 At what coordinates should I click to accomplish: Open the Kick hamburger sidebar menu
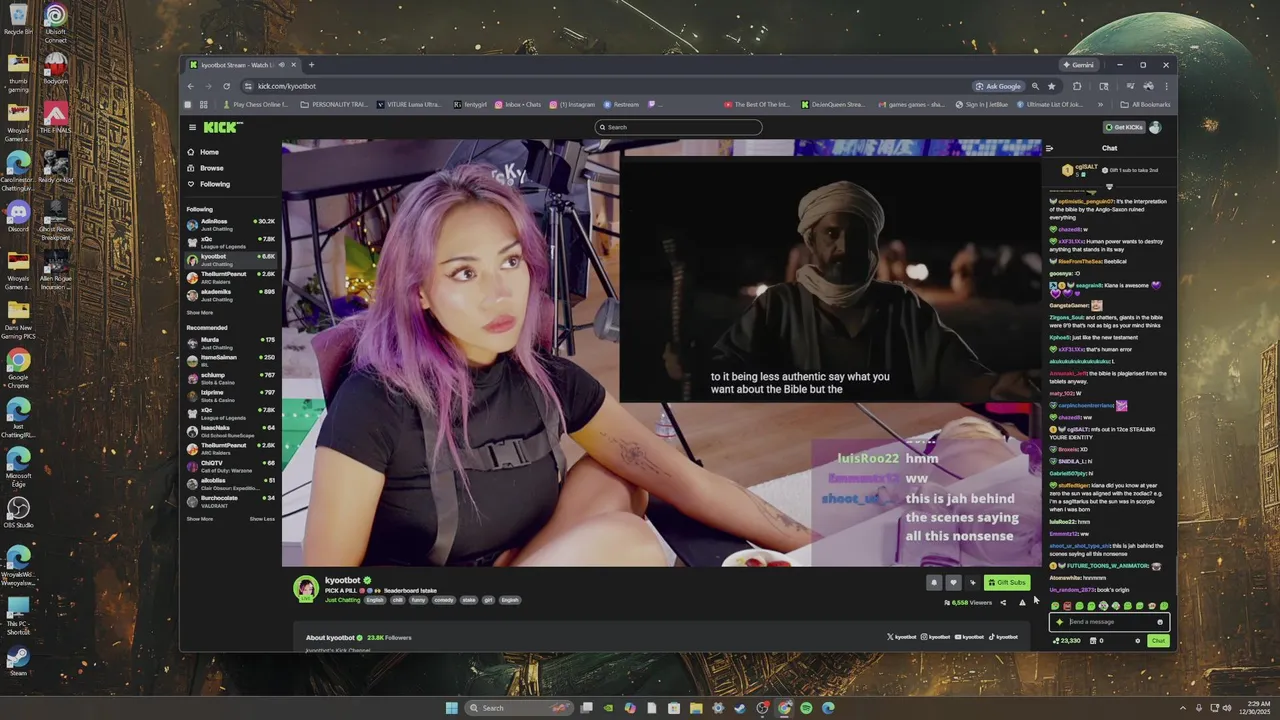pos(193,127)
